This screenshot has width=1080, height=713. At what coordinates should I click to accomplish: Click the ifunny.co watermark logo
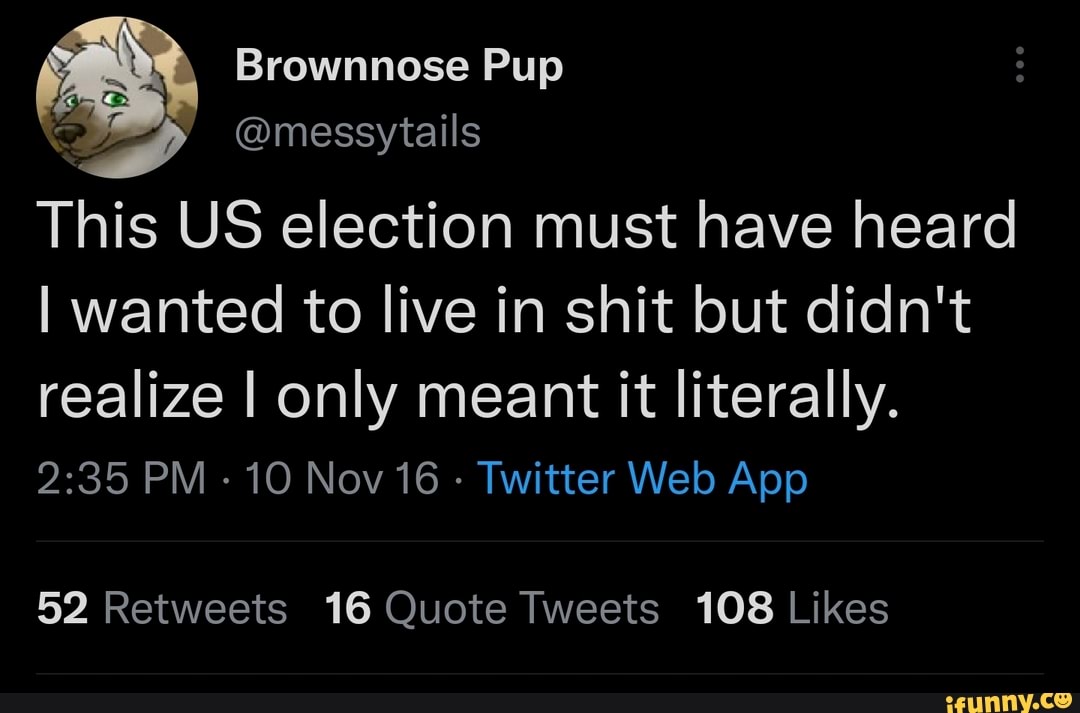(x=1010, y=699)
